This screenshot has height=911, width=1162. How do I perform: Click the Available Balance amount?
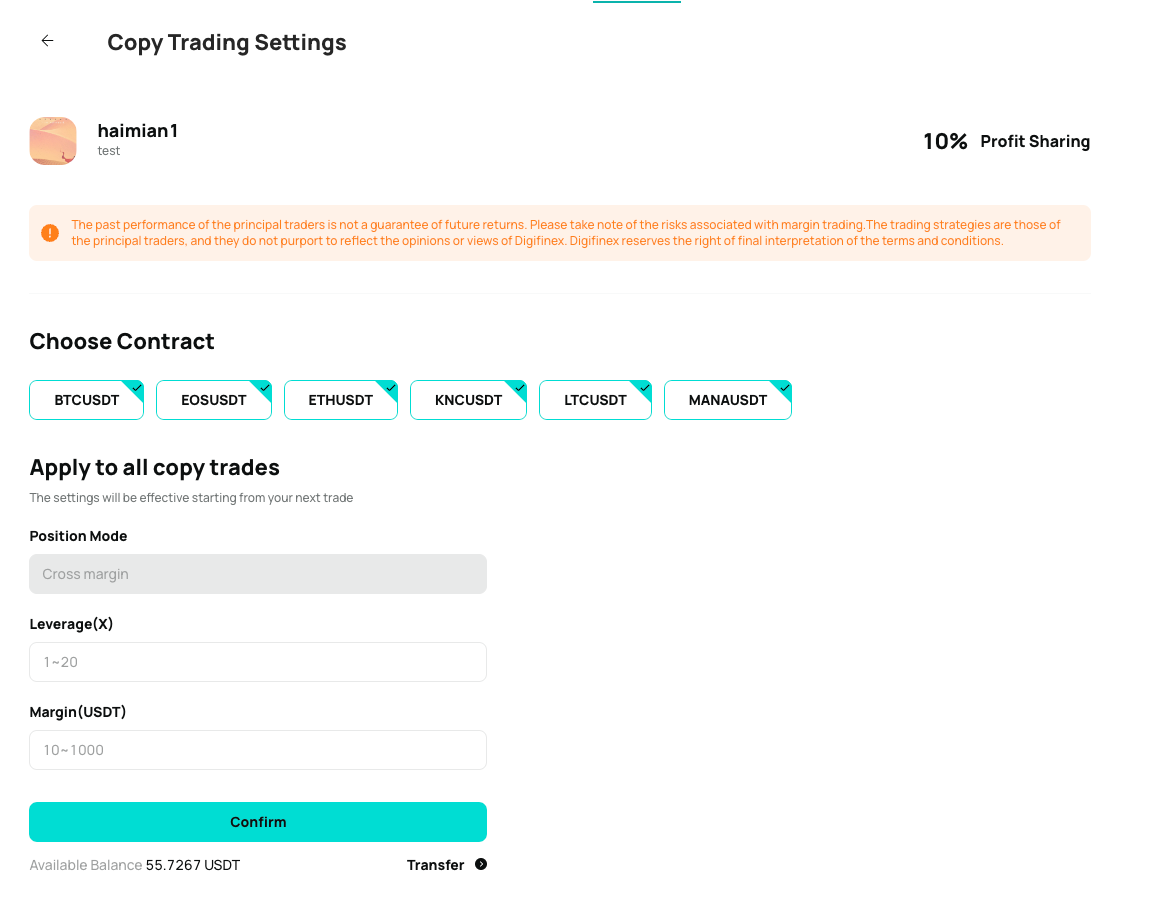pyautogui.click(x=193, y=865)
